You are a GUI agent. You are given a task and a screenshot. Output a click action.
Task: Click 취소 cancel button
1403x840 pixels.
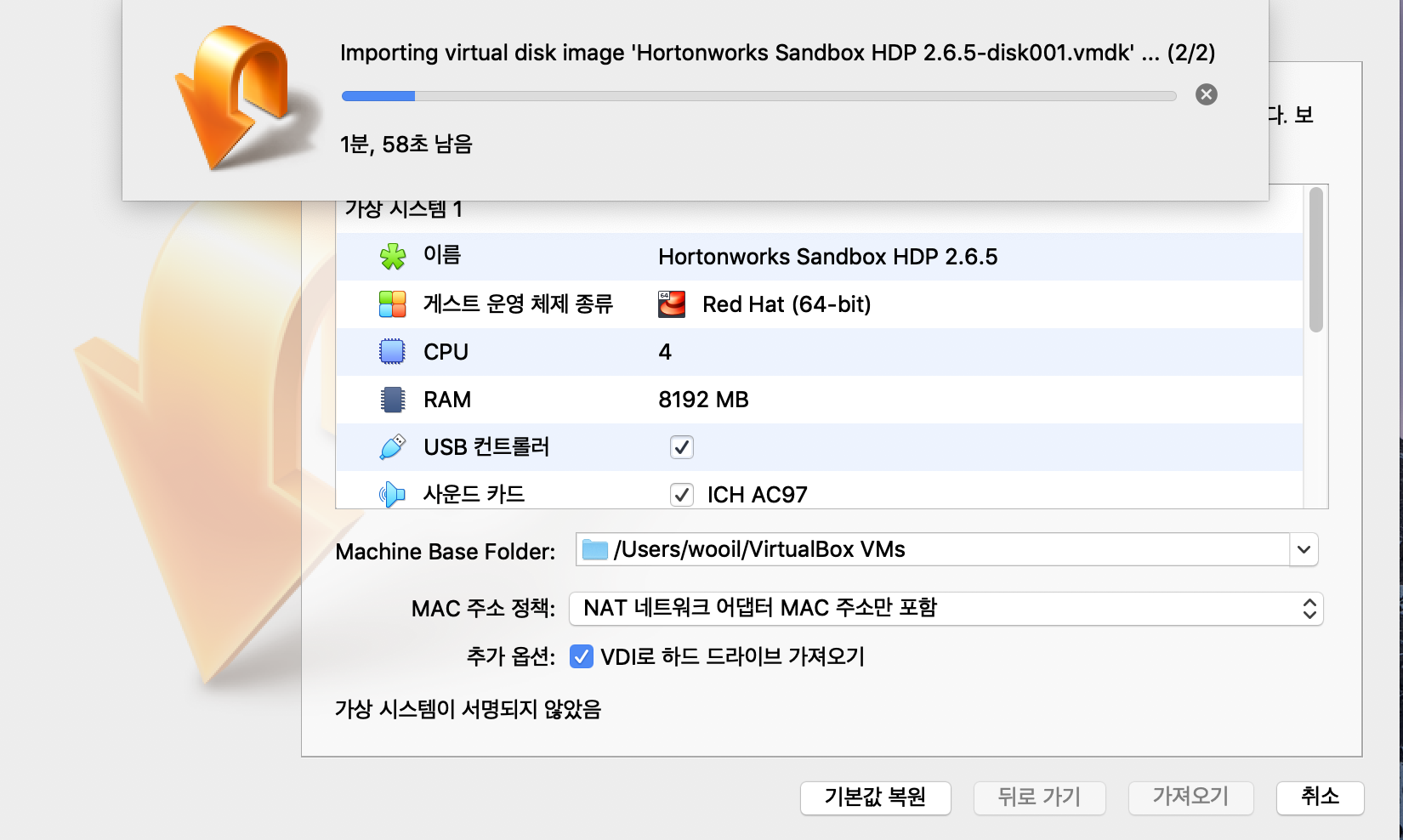tap(1320, 797)
